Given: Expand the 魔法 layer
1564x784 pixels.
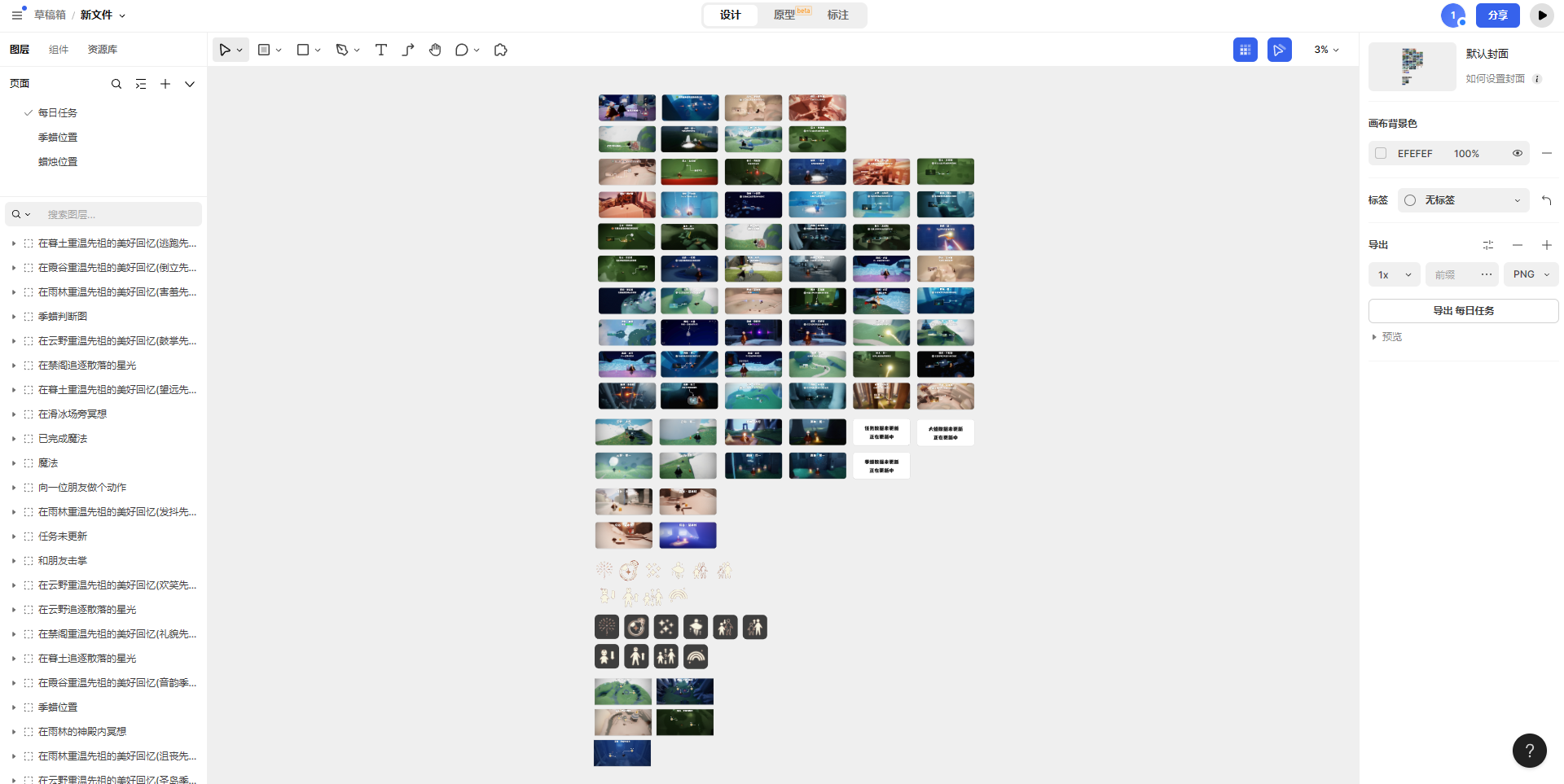Looking at the screenshot, I should pos(14,463).
